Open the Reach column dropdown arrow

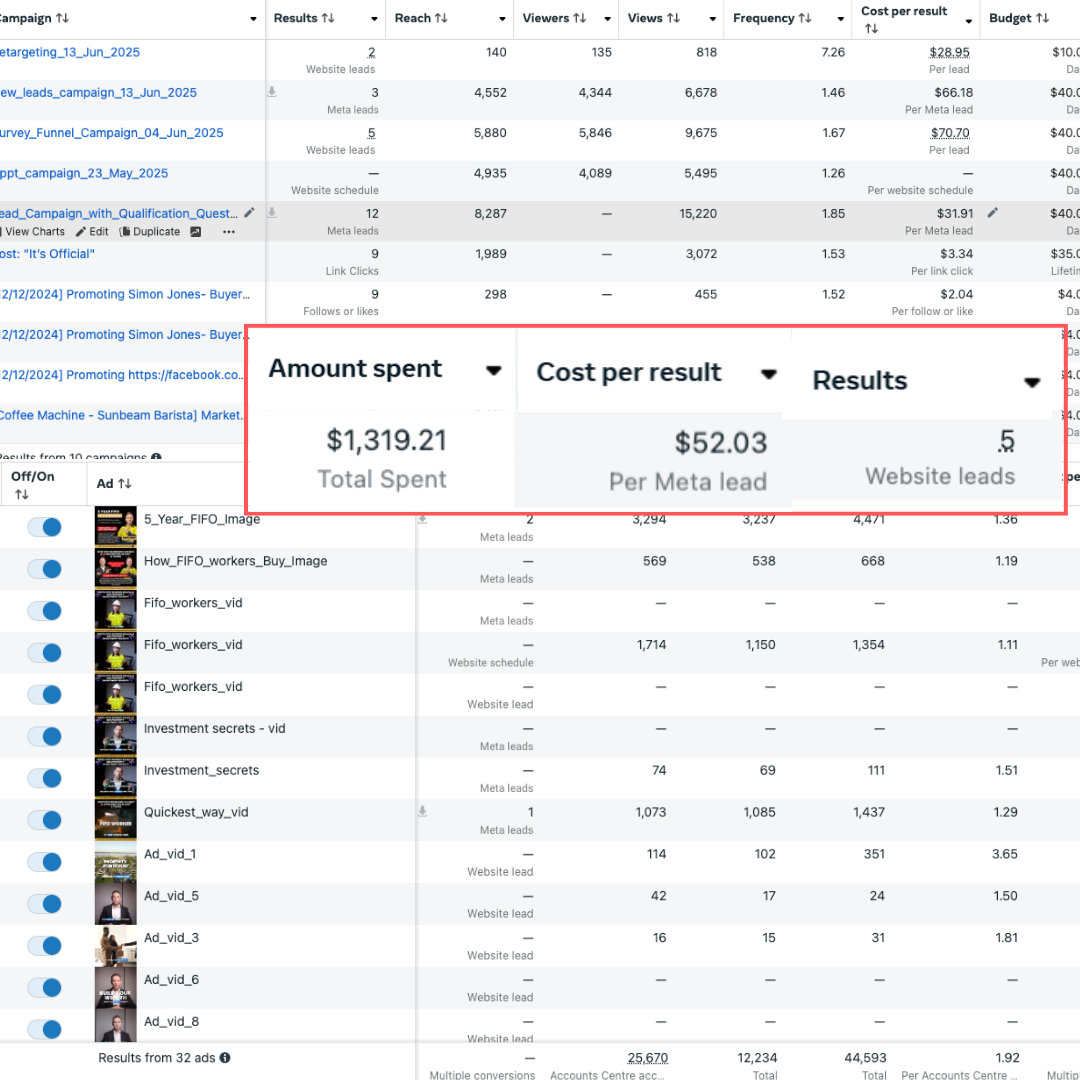[502, 19]
